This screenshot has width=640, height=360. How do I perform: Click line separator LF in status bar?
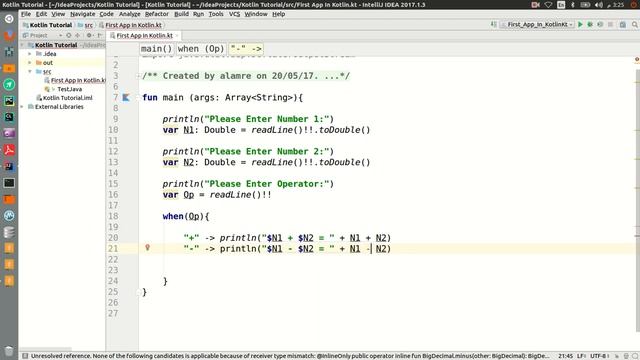[581, 356]
